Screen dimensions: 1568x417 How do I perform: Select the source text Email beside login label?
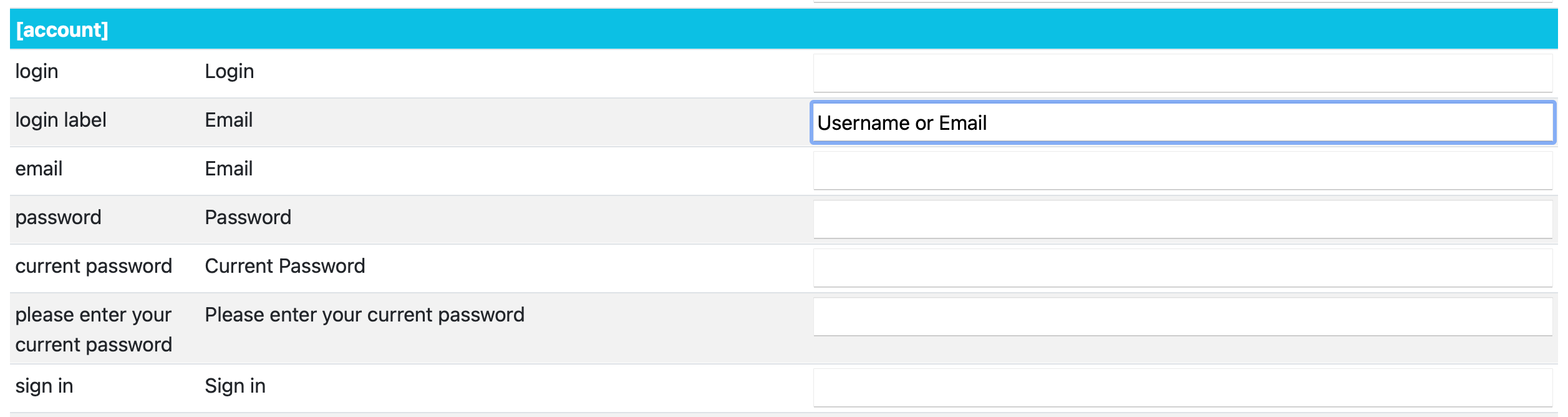click(x=228, y=120)
